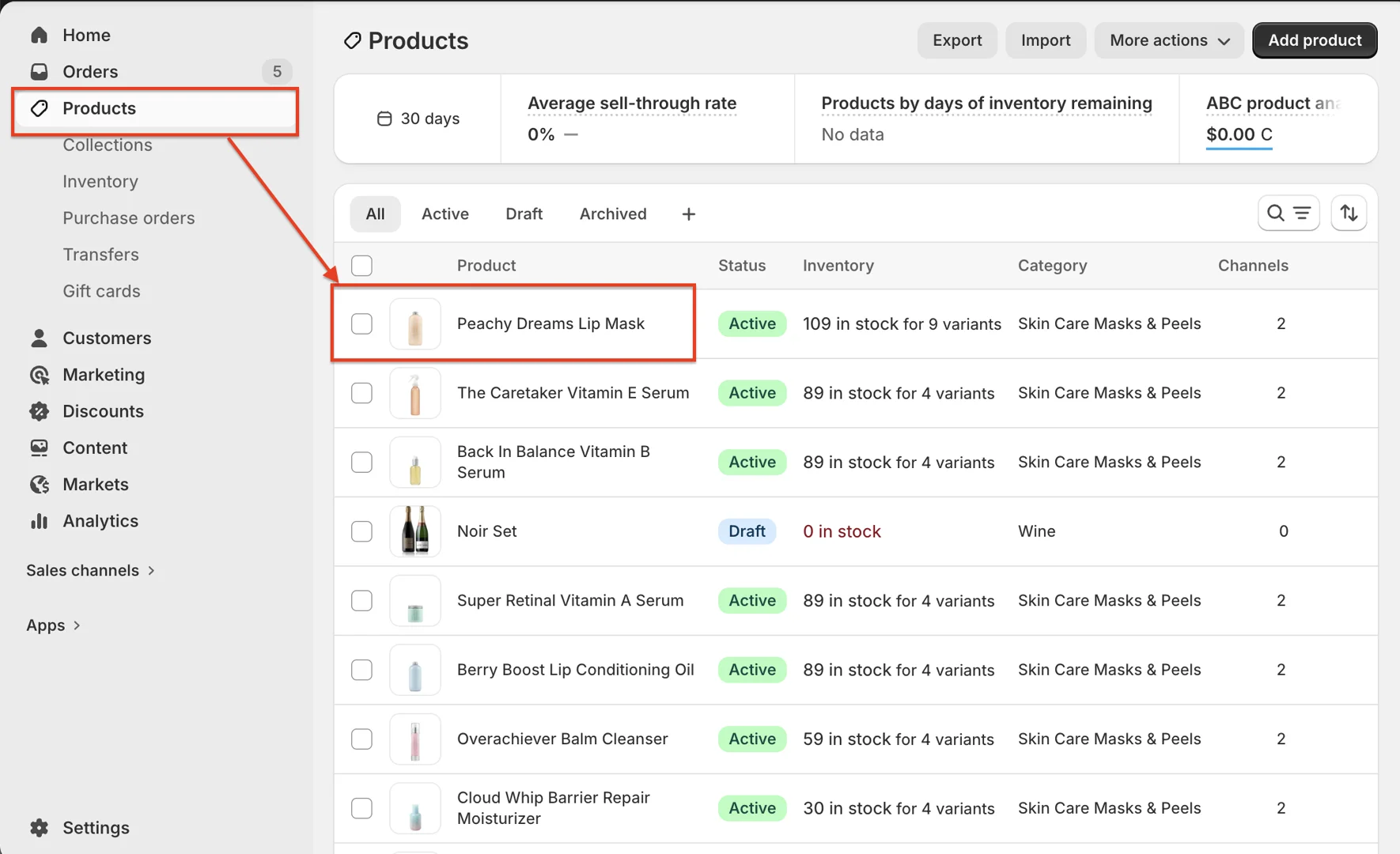Viewport: 1400px width, 854px height.
Task: Click the Export button
Action: click(x=956, y=40)
